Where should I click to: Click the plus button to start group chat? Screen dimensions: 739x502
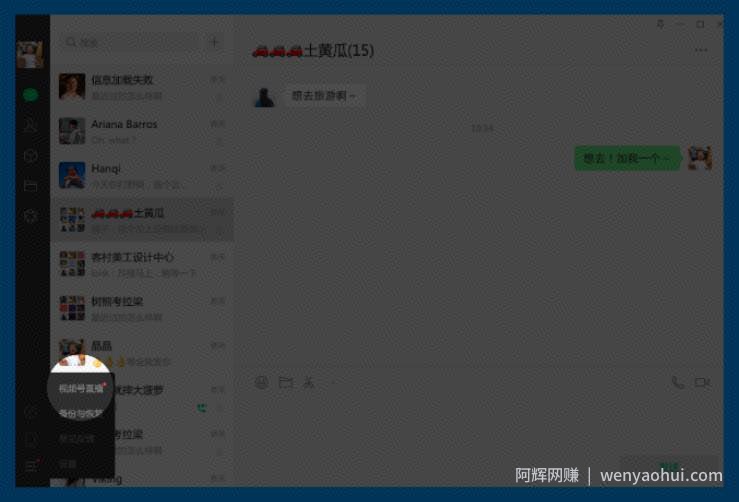click(214, 42)
